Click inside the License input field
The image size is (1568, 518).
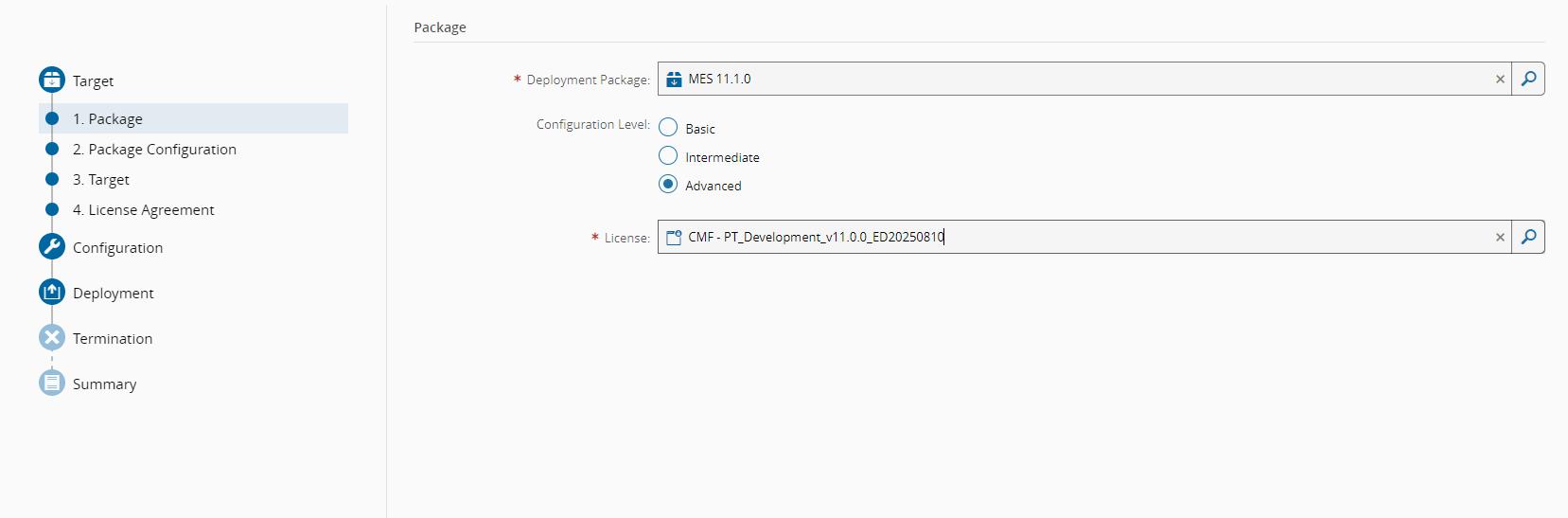click(x=1136, y=237)
